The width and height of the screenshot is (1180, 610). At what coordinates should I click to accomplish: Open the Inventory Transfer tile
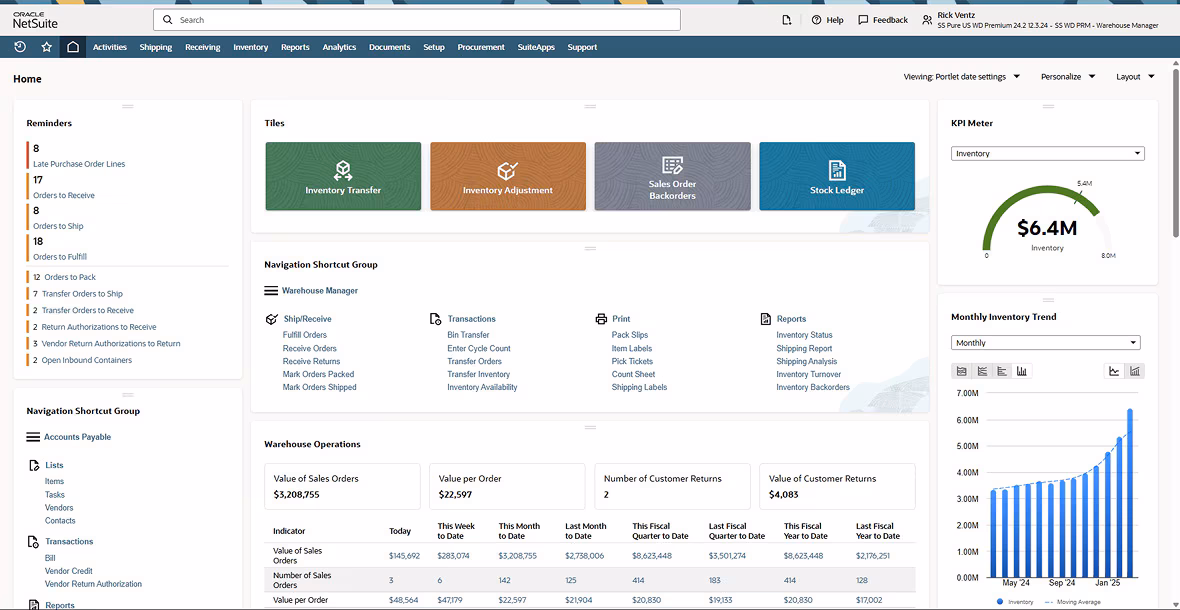[x=343, y=176]
